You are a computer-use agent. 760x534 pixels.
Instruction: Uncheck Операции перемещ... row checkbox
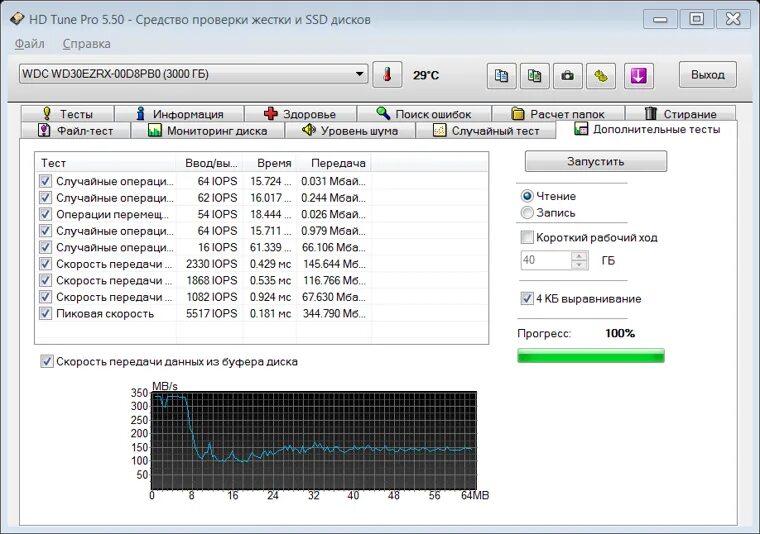tap(45, 214)
